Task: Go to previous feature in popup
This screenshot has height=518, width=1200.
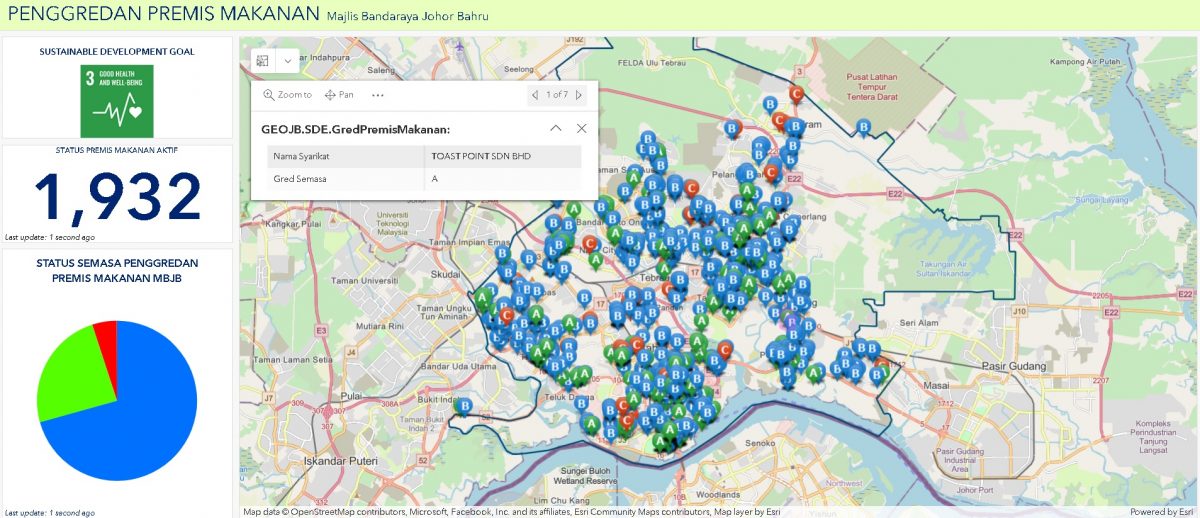Action: coord(535,95)
